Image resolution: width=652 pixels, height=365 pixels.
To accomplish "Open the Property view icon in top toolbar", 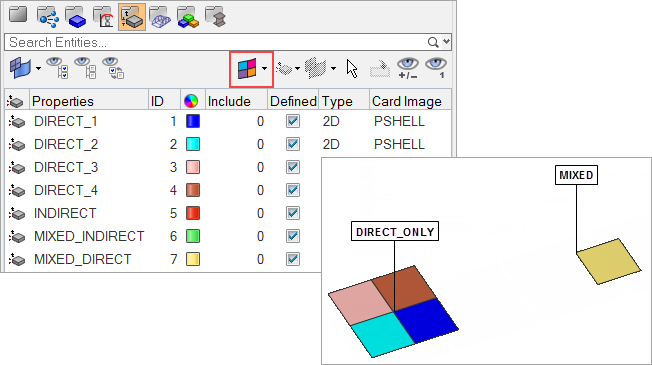I will (132, 17).
